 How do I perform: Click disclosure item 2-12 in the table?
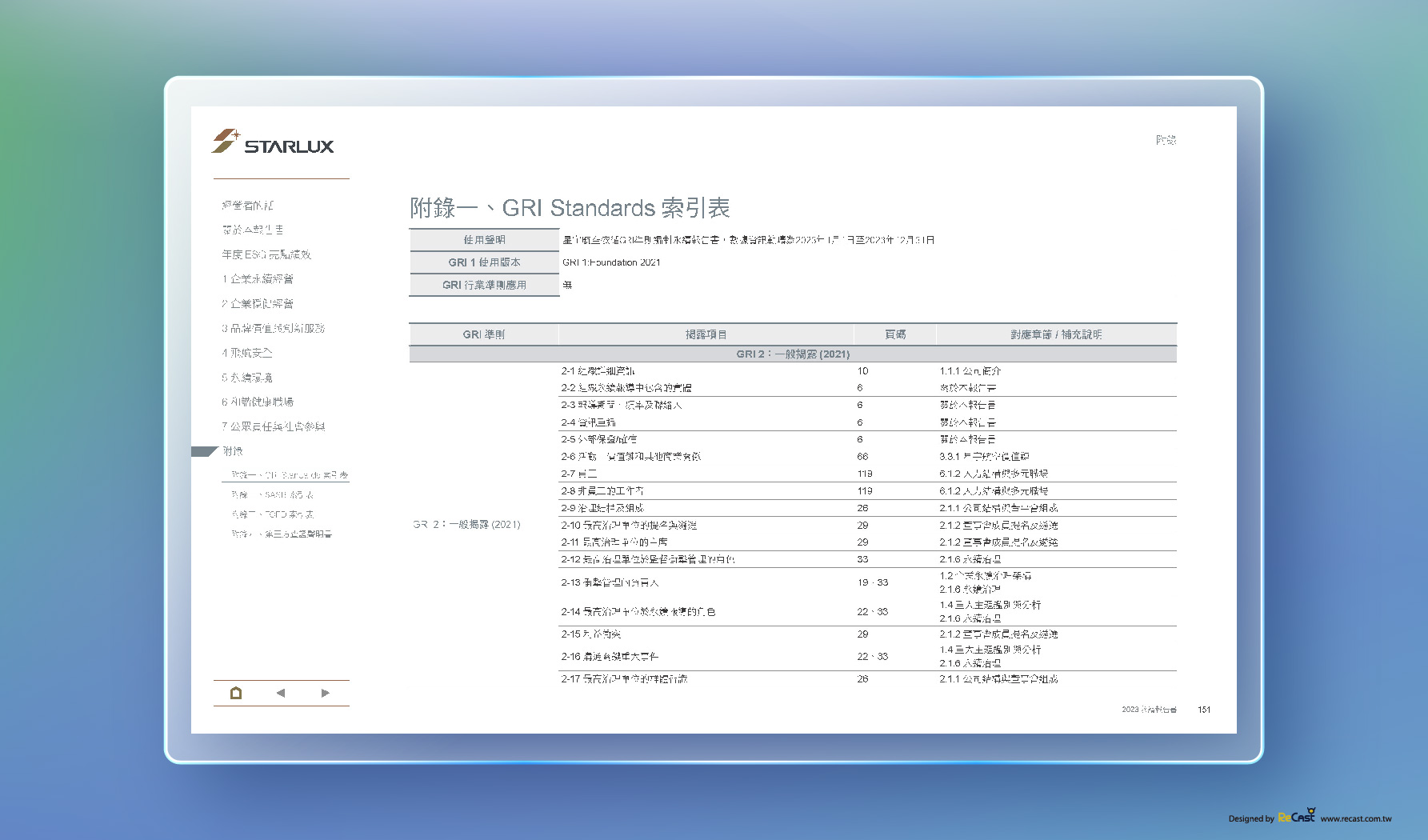point(648,559)
